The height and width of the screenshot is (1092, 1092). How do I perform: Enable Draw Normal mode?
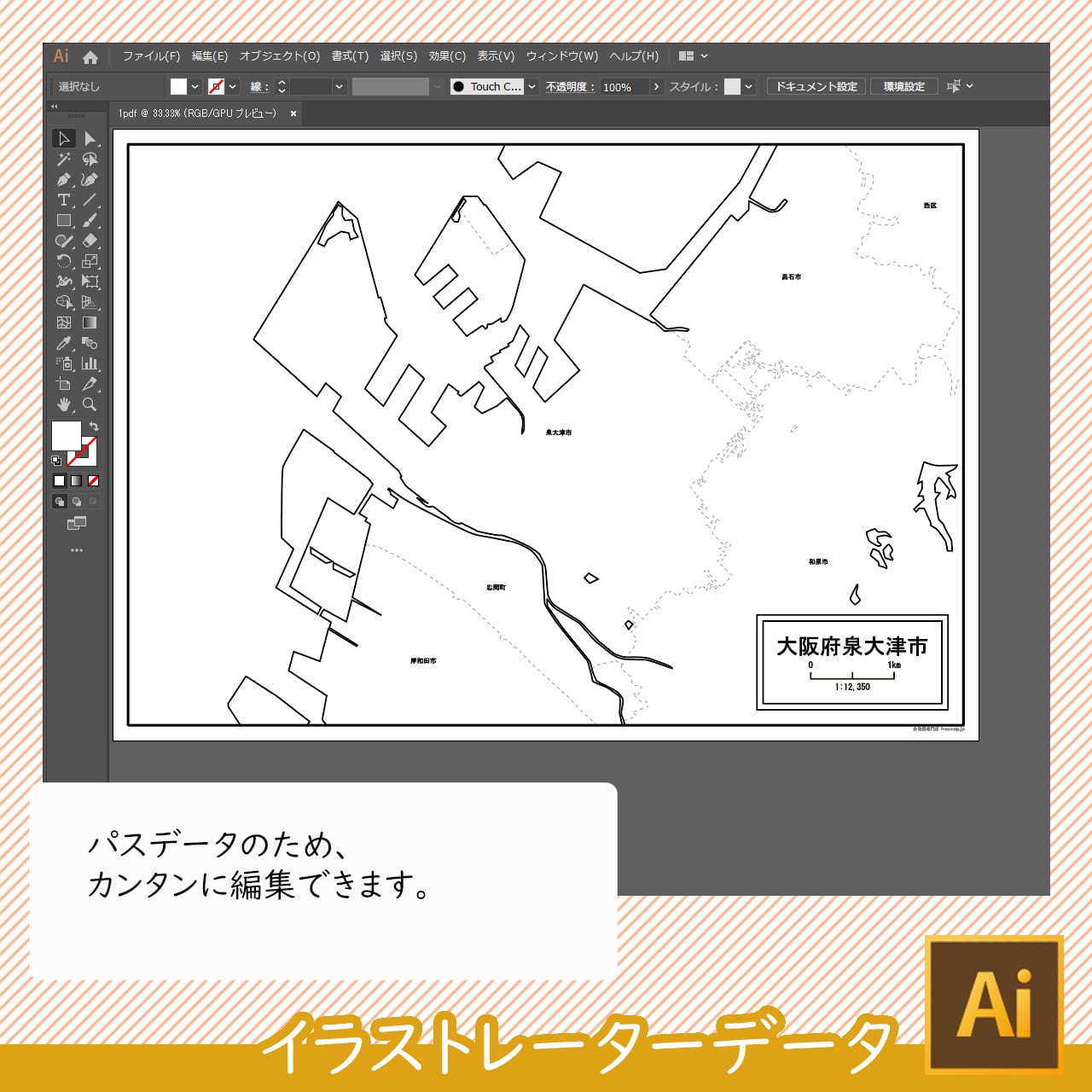[x=60, y=502]
